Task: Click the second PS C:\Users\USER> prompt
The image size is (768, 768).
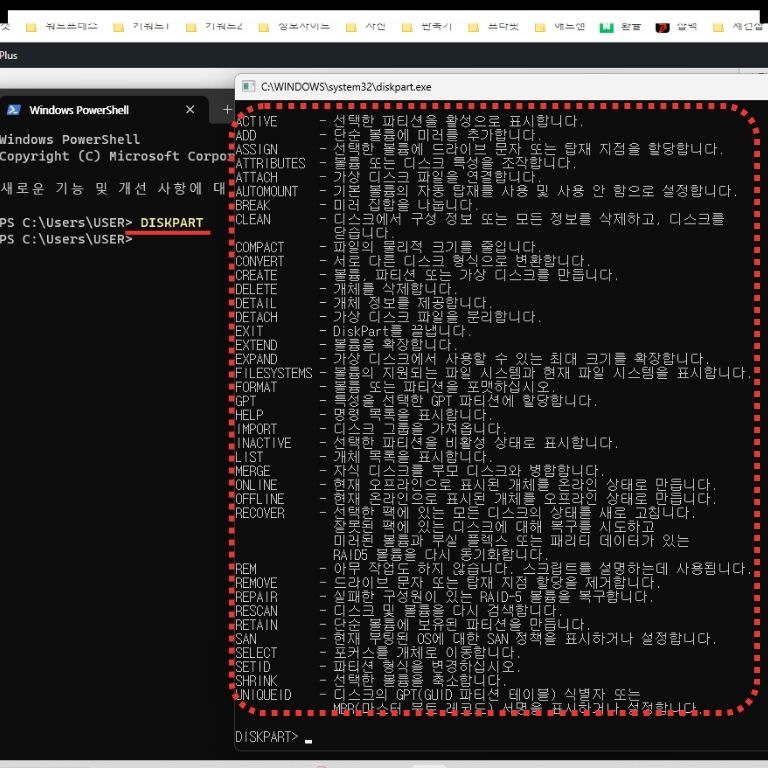Action: click(66, 239)
